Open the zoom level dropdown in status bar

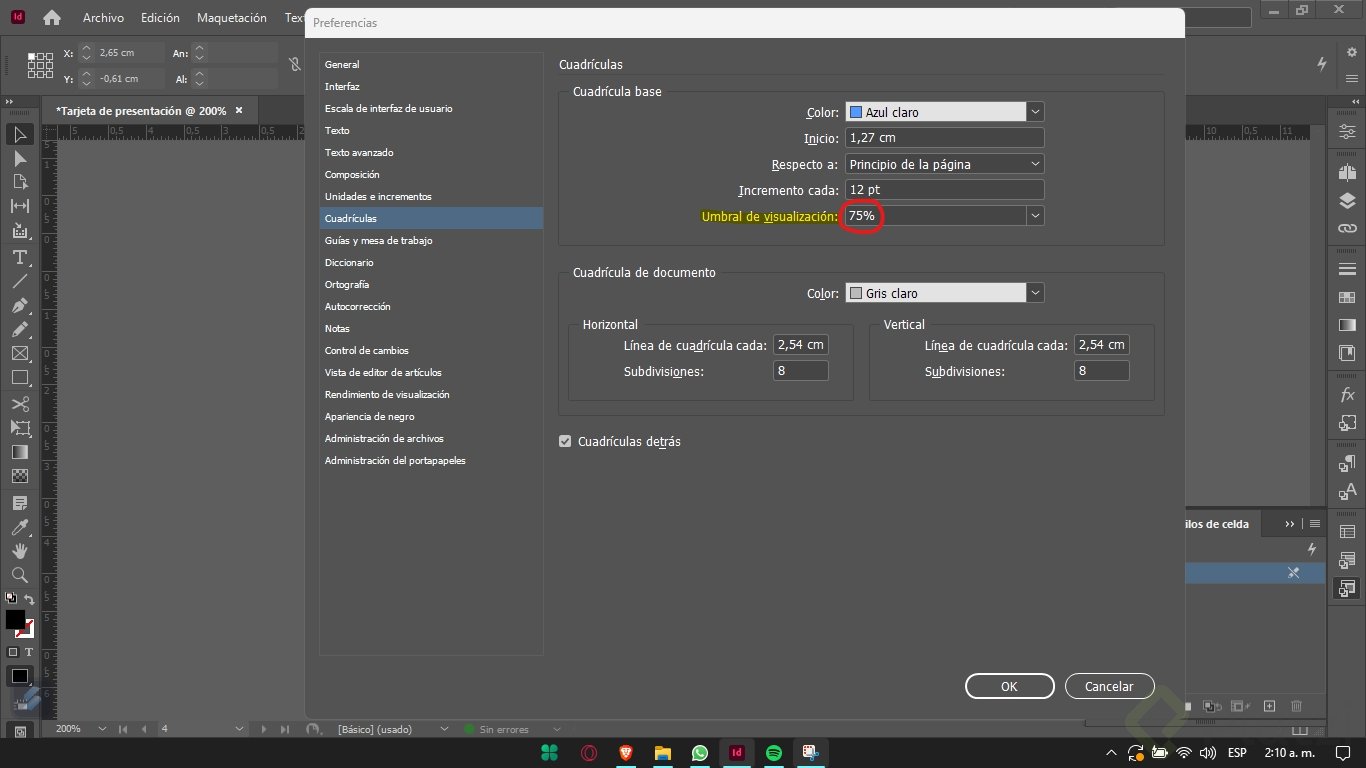pyautogui.click(x=102, y=729)
